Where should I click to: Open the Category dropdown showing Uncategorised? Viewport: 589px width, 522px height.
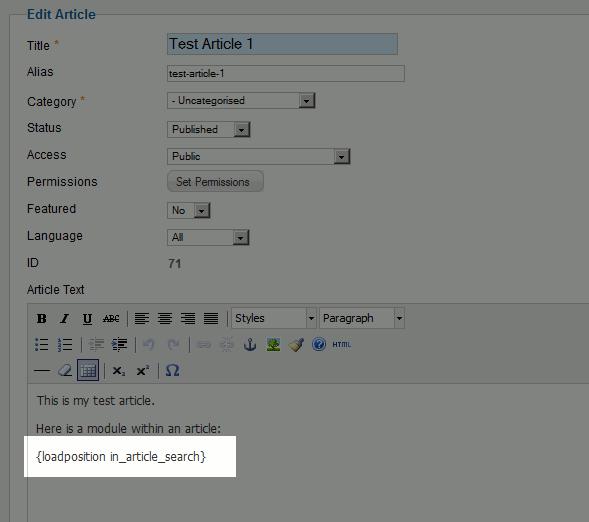(241, 101)
